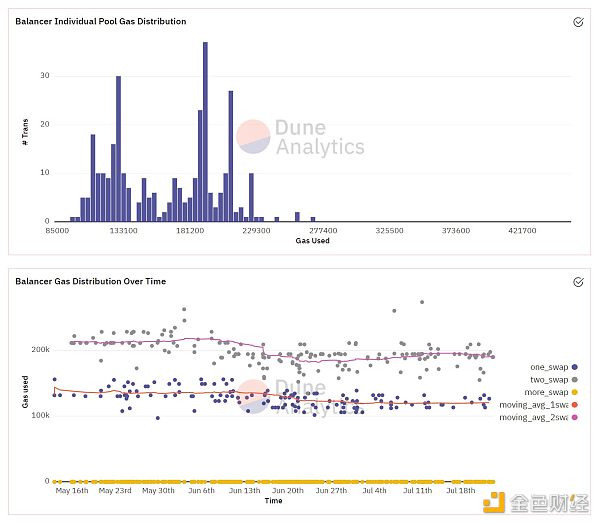Viewport: 600px width, 524px height.
Task: Toggle the one_swap series in the legend
Action: point(554,366)
